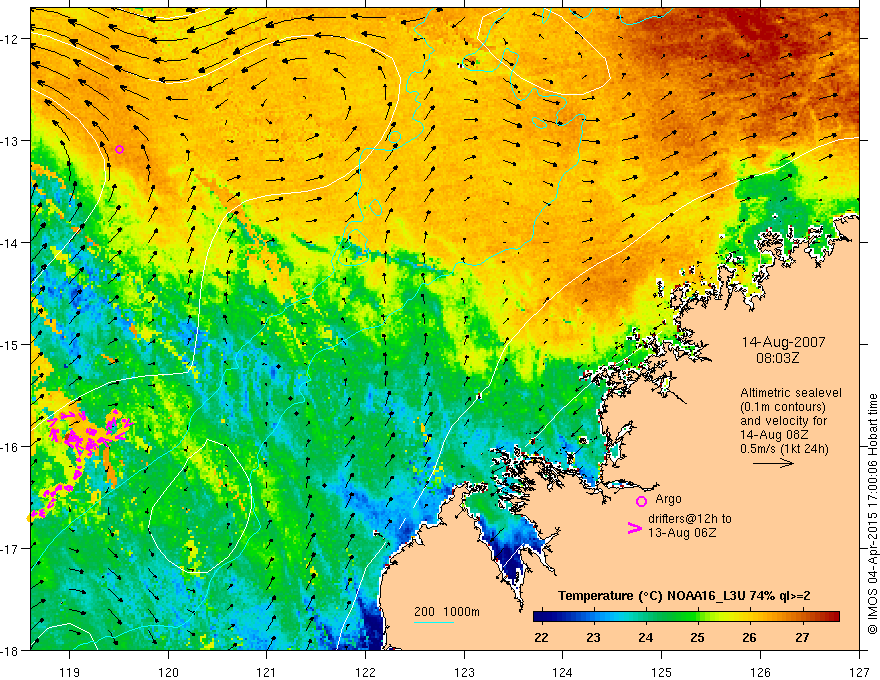Screen dimensions: 880x680
Task: Click the latitude axis label -13
Action: click(x=10, y=141)
